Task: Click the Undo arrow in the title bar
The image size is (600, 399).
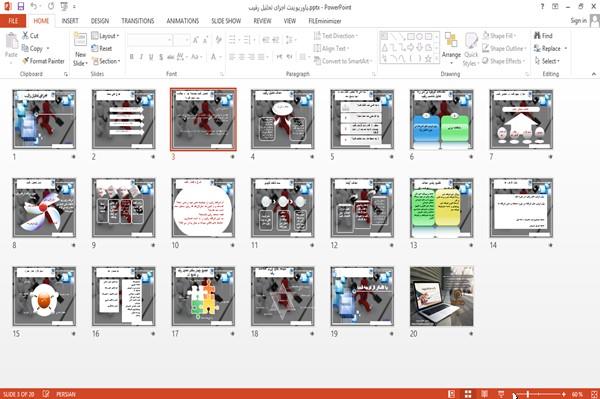Action: (x=34, y=6)
